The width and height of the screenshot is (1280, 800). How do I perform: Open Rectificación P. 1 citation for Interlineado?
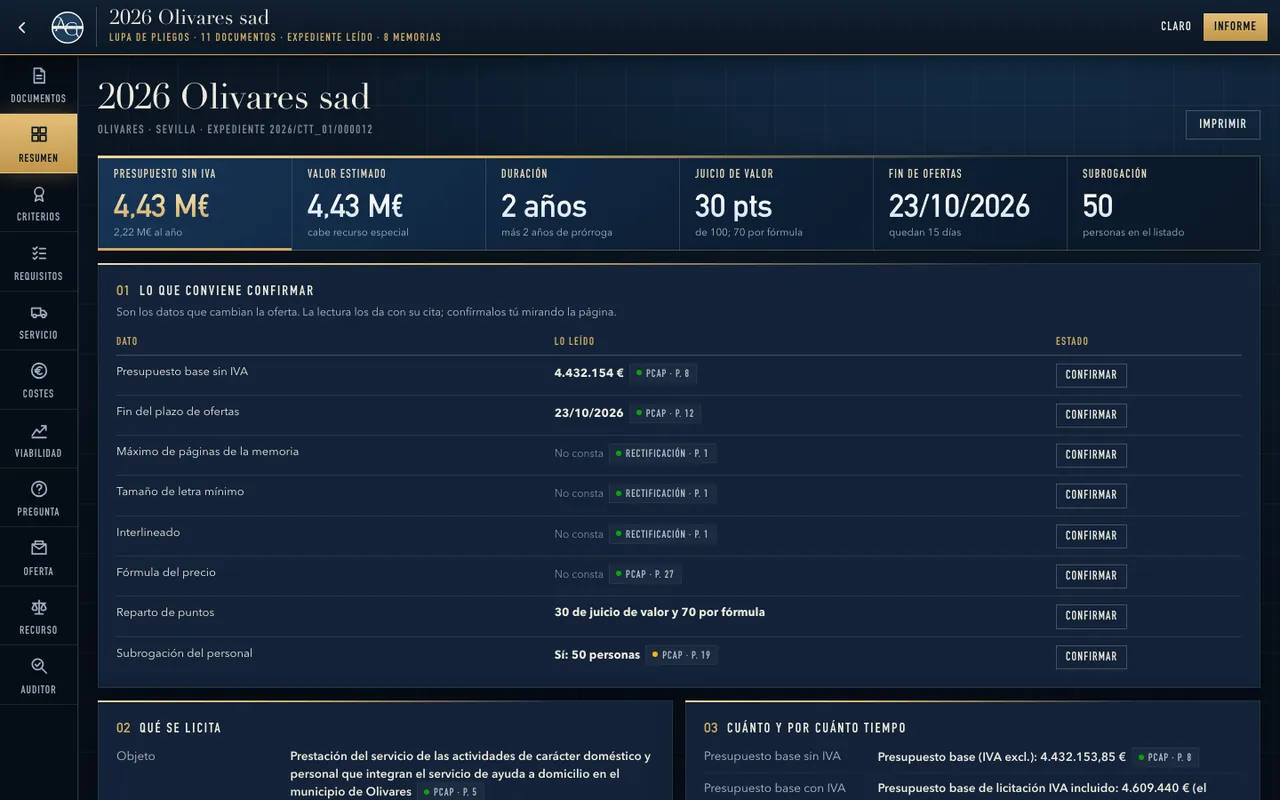663,535
